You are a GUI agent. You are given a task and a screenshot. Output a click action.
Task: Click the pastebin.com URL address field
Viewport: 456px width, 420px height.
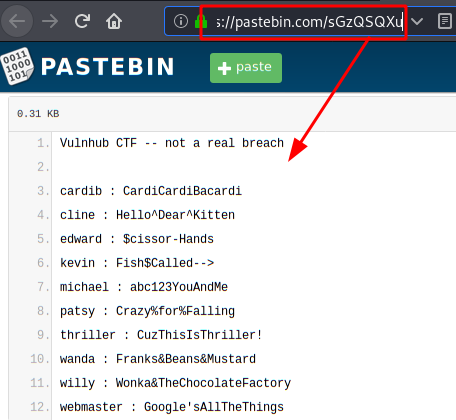309,22
